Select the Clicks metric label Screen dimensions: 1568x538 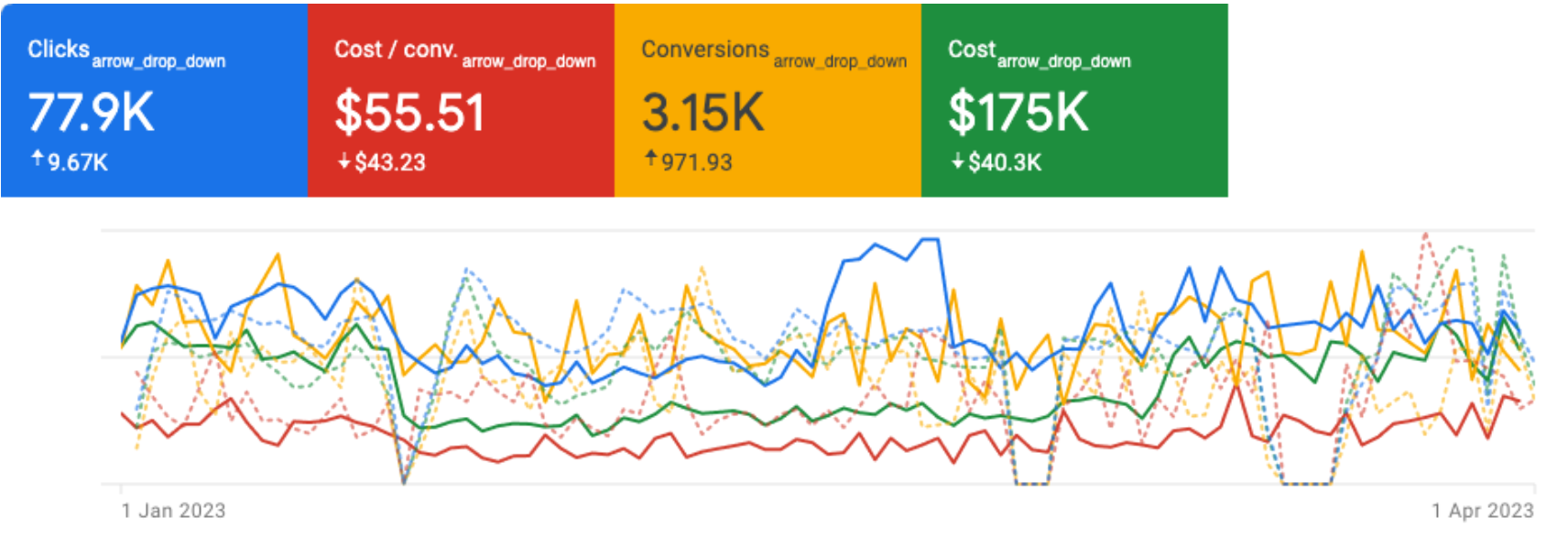(x=59, y=49)
